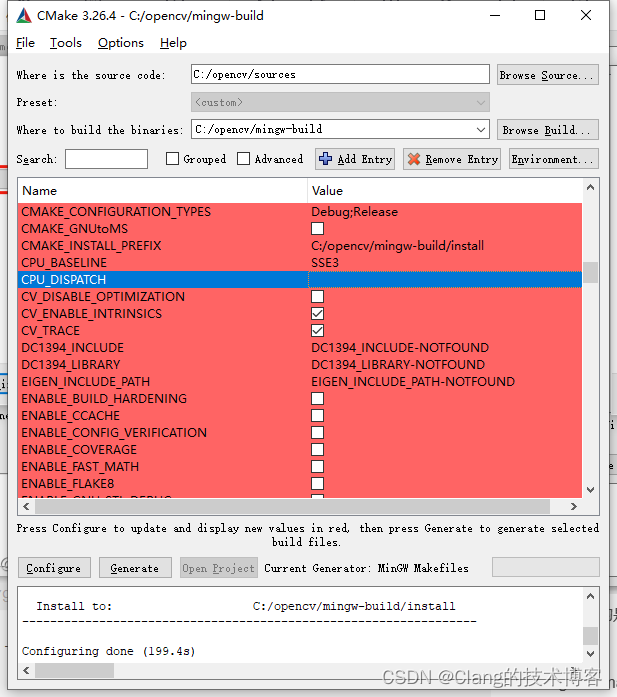This screenshot has width=617, height=697.
Task: Open the Preset custom dropdown
Action: click(341, 102)
